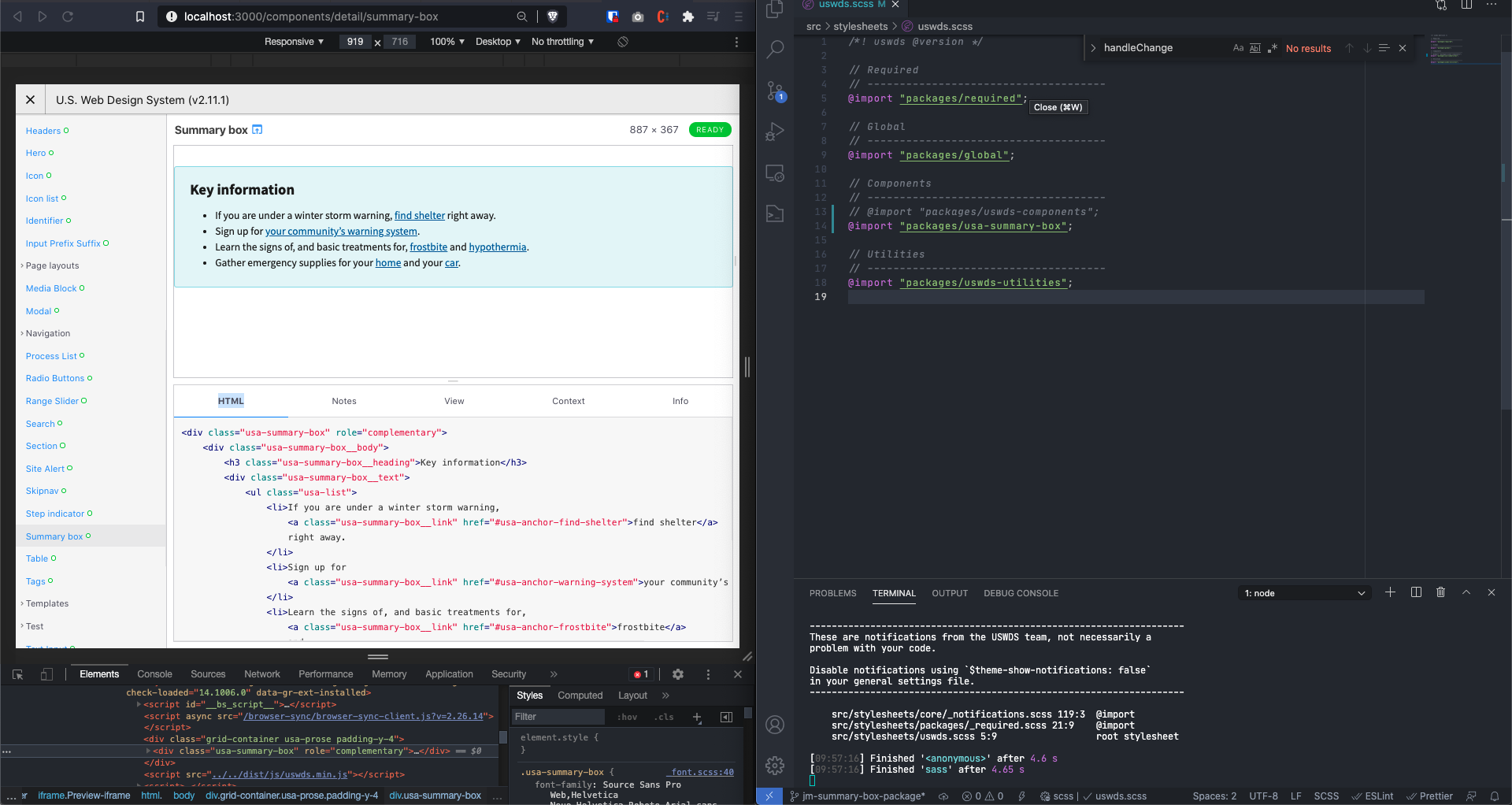Click the browser reload button
The width and height of the screenshot is (1512, 805).
[x=68, y=17]
